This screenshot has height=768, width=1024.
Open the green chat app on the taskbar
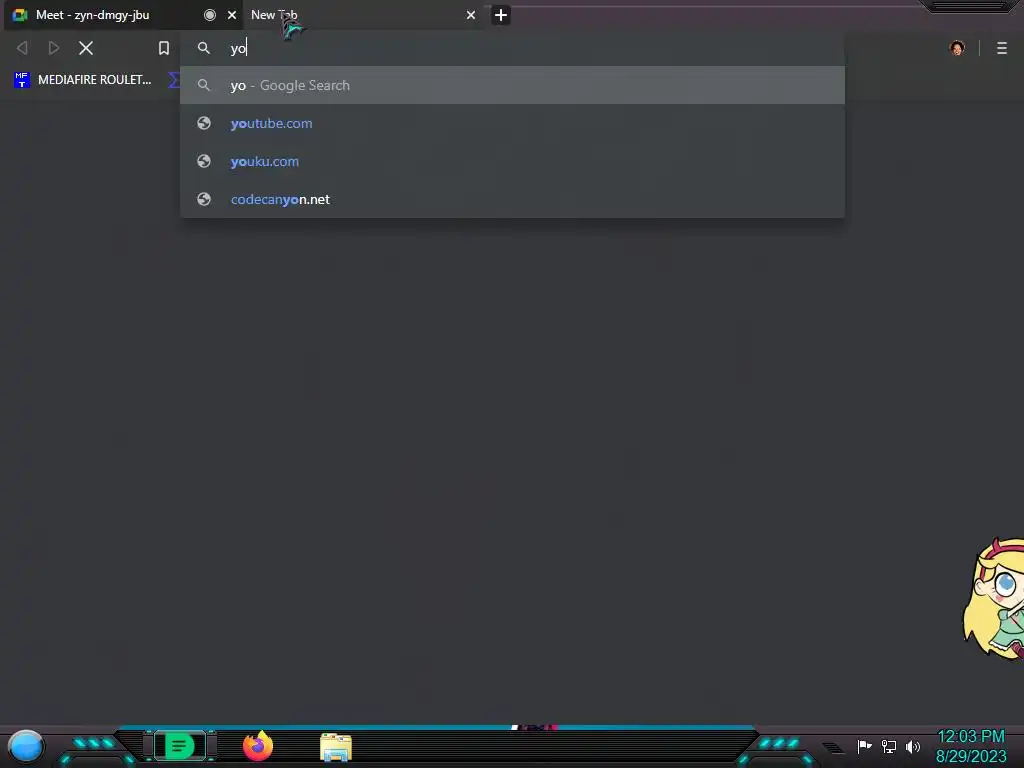click(180, 746)
